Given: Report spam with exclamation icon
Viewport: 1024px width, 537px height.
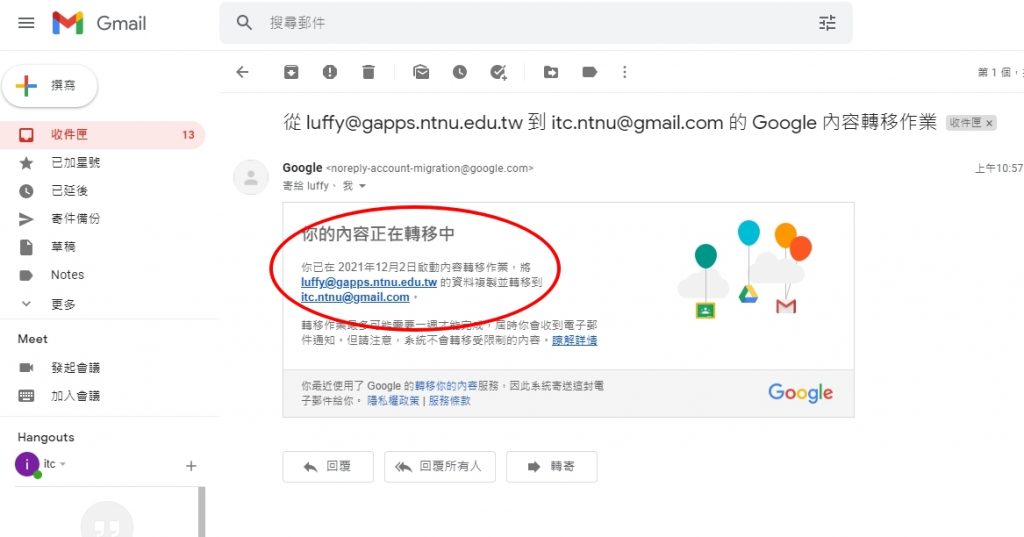Looking at the screenshot, I should (330, 72).
